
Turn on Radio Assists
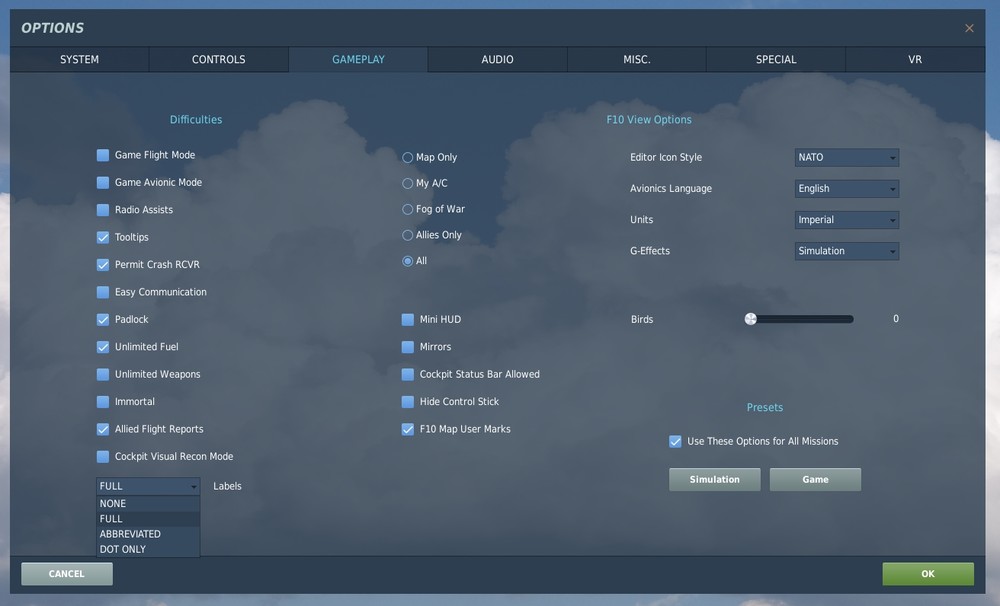pyautogui.click(x=103, y=210)
